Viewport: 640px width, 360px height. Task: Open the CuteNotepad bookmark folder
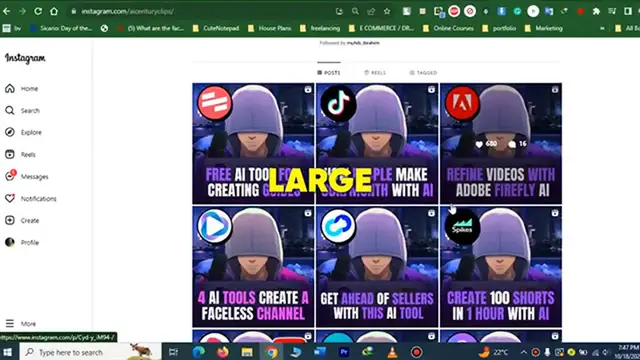pos(216,28)
